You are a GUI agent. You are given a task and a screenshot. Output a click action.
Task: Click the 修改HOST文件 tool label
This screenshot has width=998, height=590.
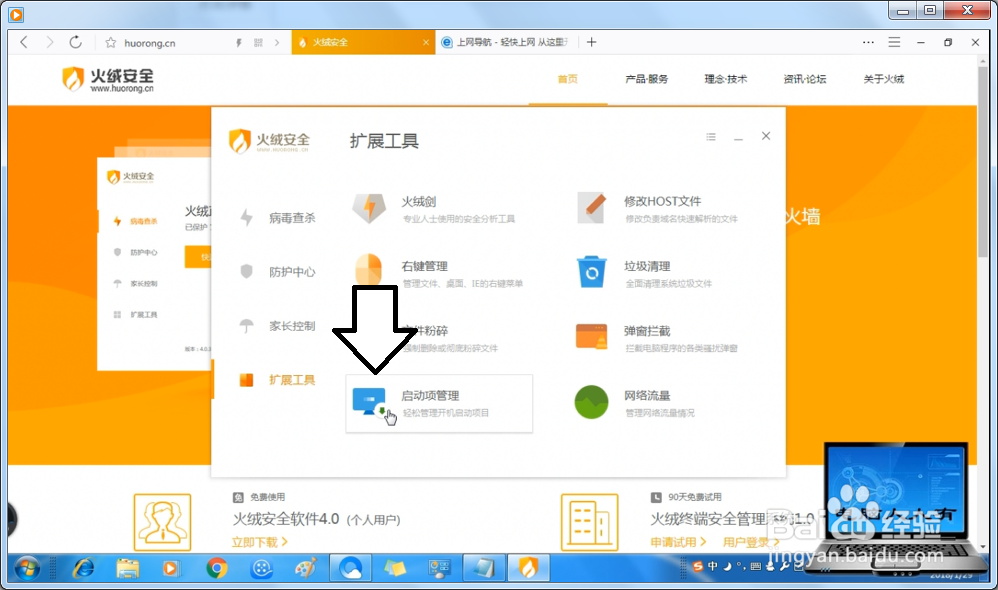point(663,201)
